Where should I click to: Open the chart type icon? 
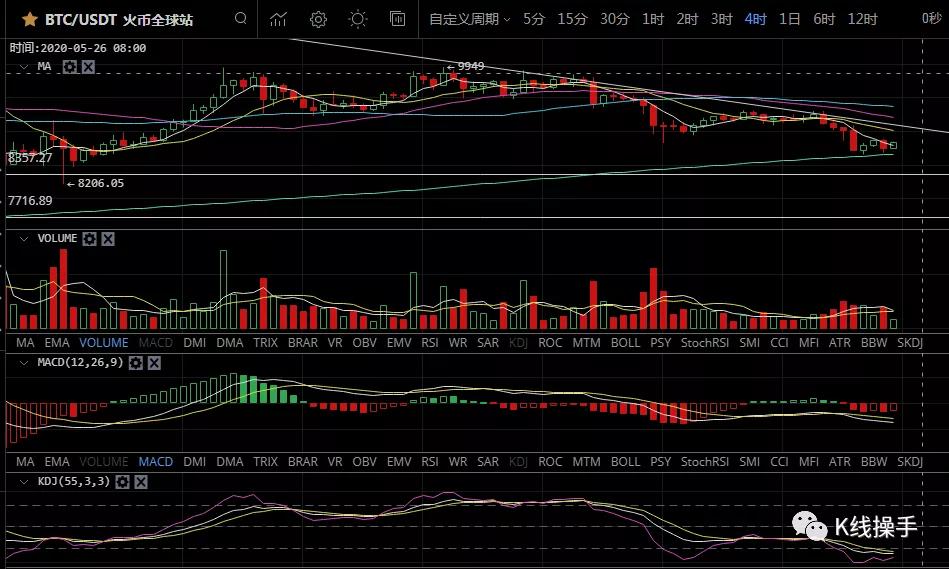(x=278, y=19)
